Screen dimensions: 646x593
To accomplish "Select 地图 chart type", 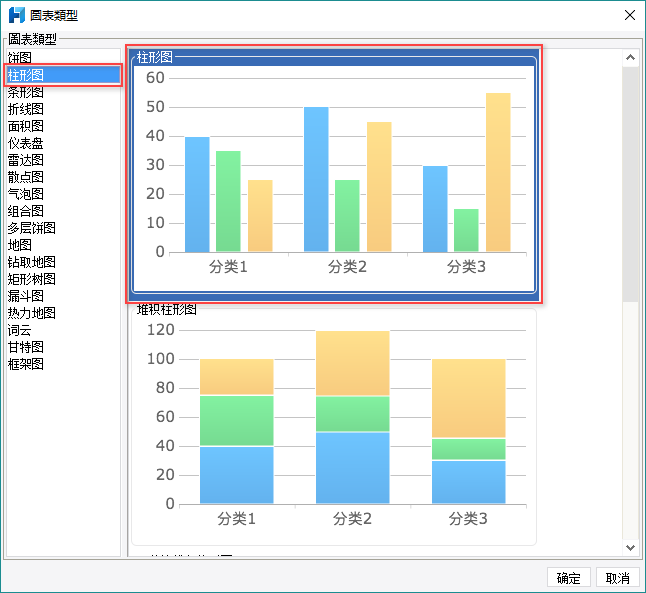I will (63, 245).
